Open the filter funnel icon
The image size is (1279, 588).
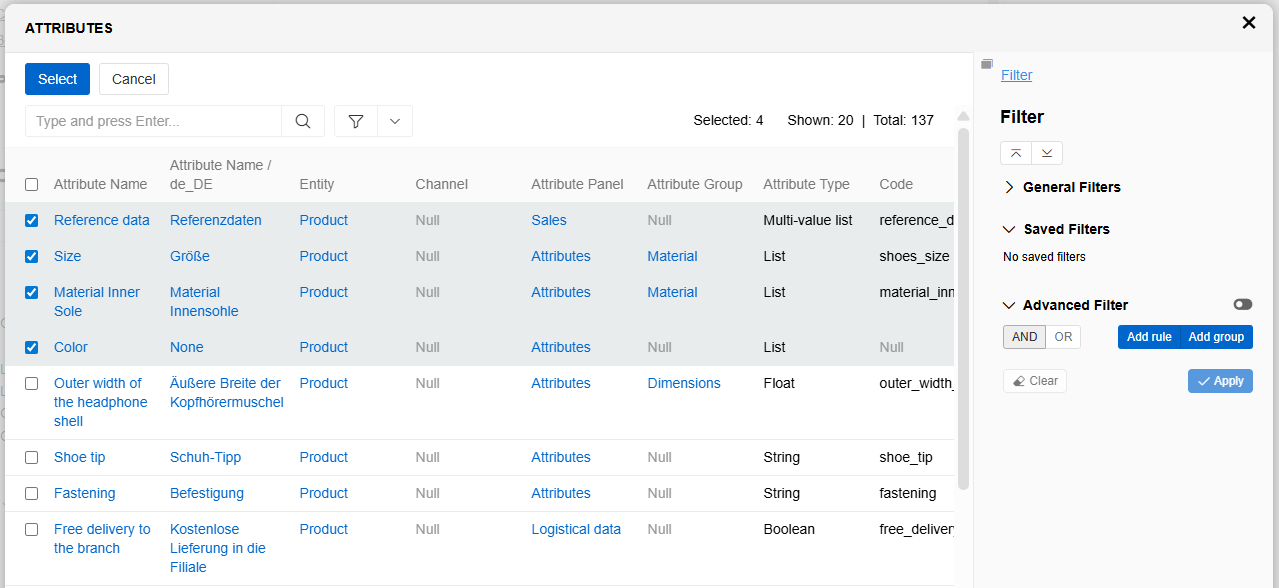[356, 121]
